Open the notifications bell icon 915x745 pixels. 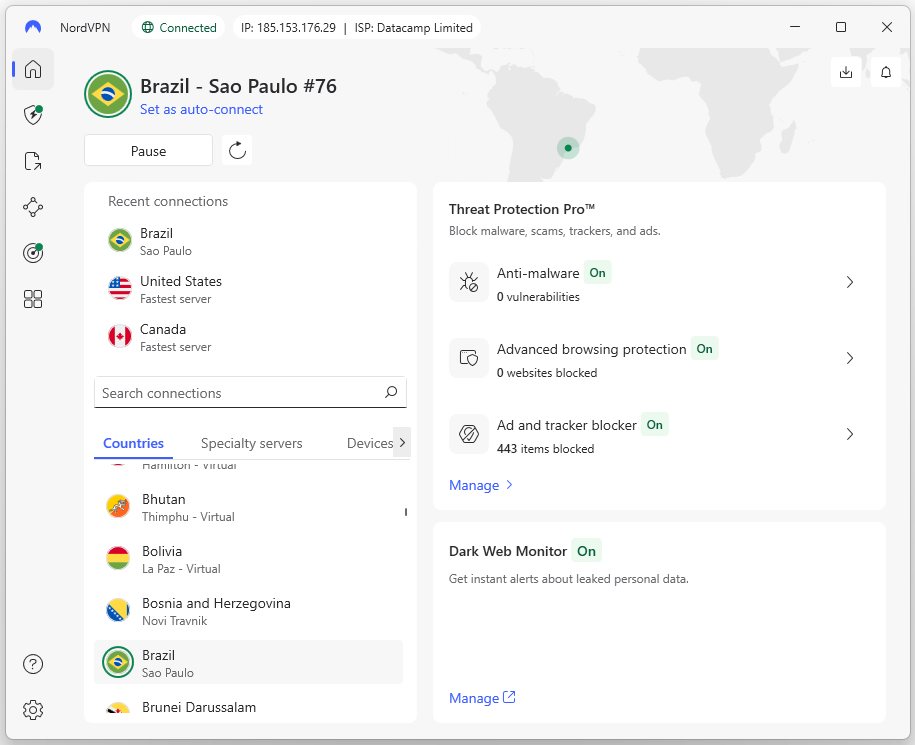(886, 72)
